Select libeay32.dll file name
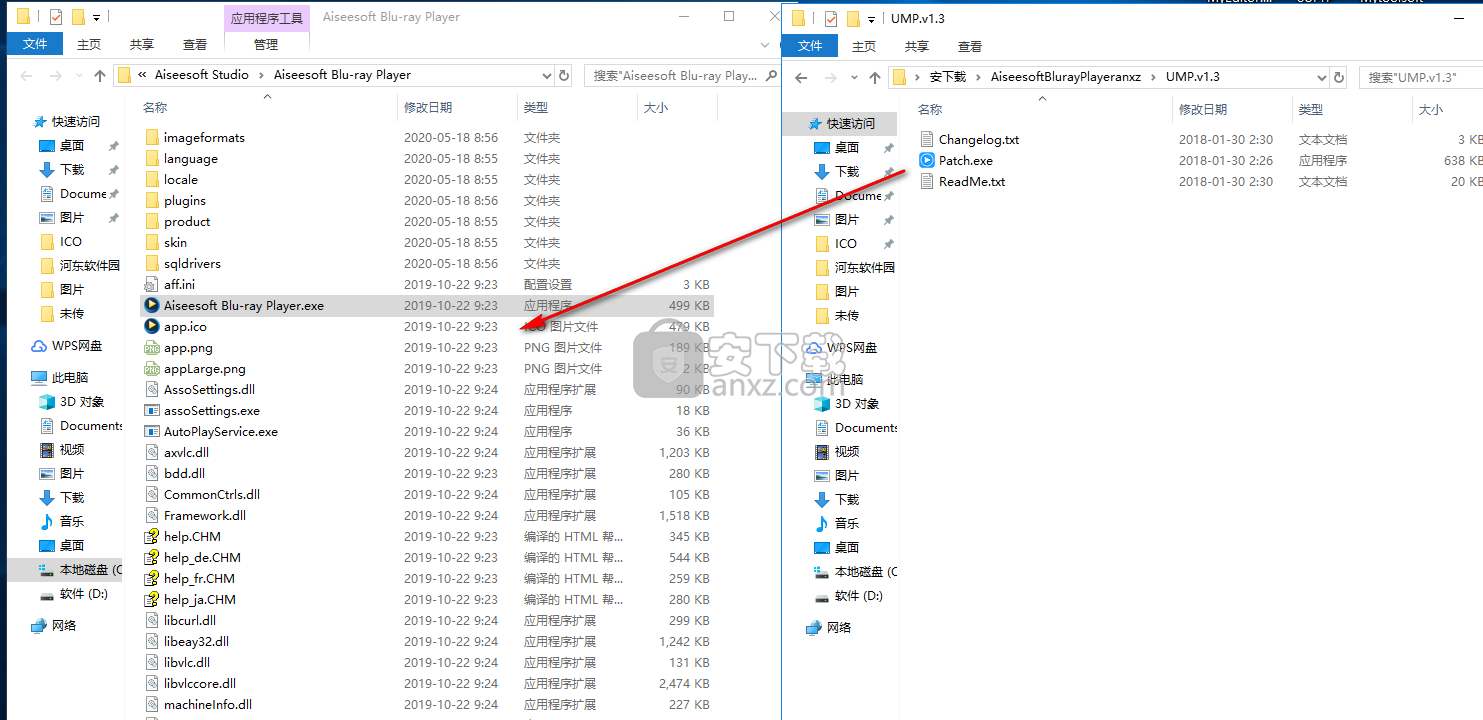The height and width of the screenshot is (720, 1483). pos(196,642)
